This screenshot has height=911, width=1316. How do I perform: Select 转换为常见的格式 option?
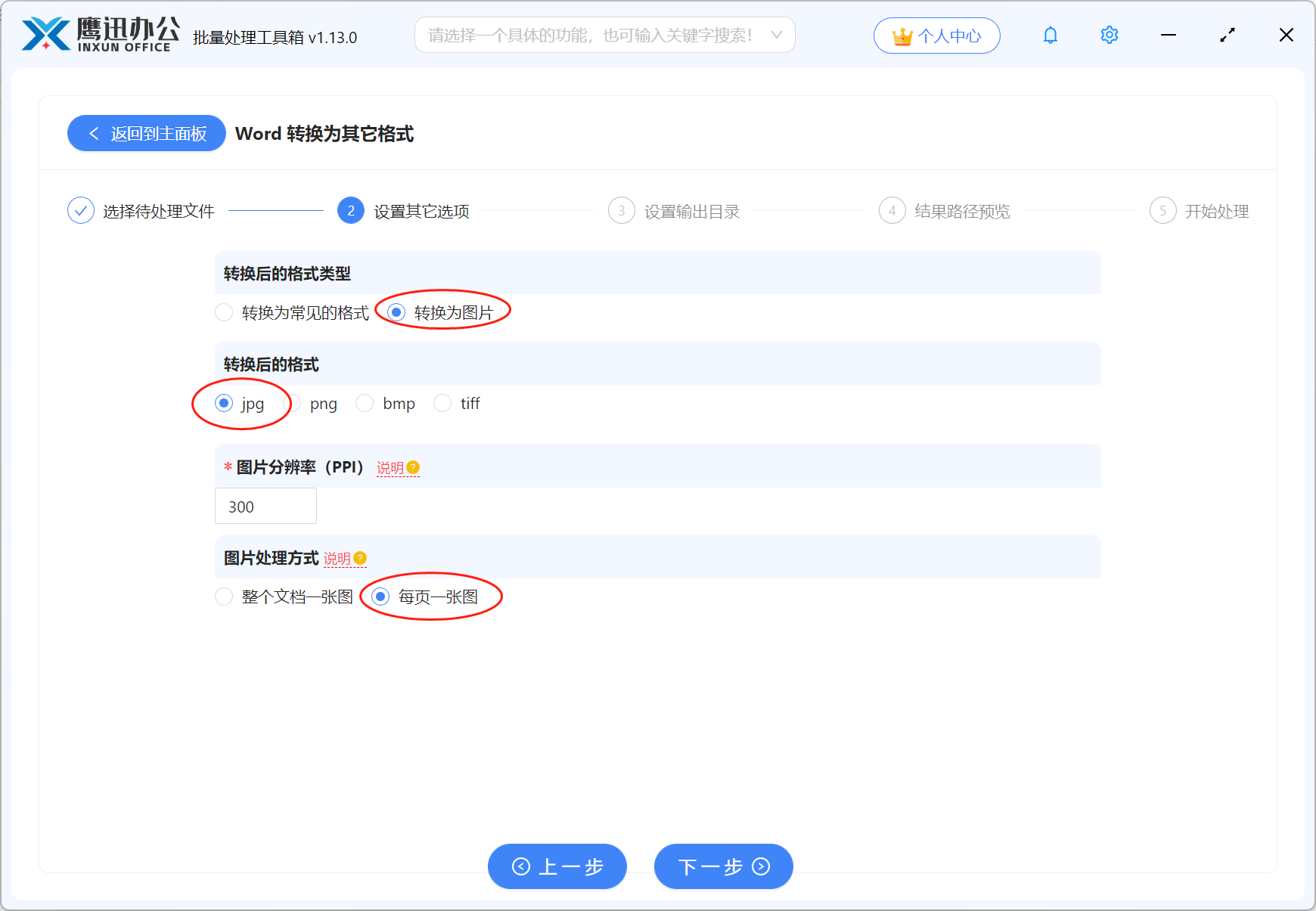pos(224,312)
